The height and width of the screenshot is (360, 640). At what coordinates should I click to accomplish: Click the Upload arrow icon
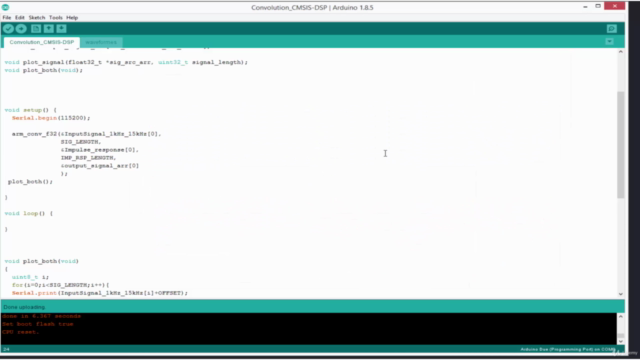[x=21, y=29]
